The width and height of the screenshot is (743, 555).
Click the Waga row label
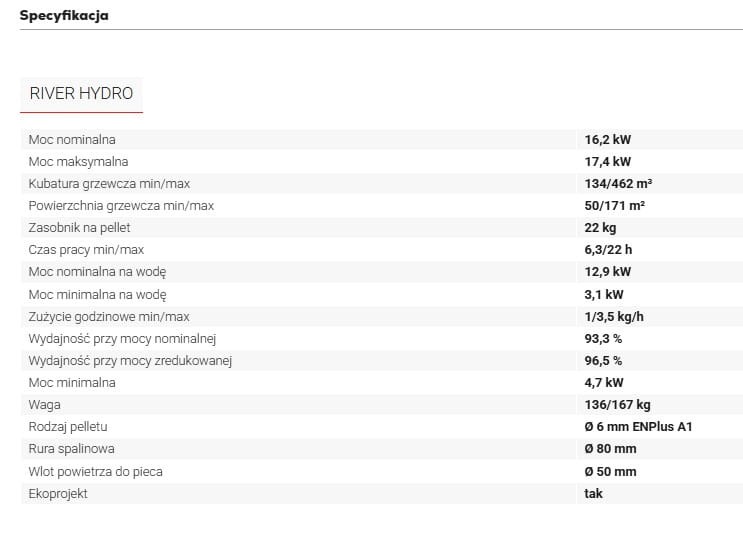pyautogui.click(x=45, y=405)
